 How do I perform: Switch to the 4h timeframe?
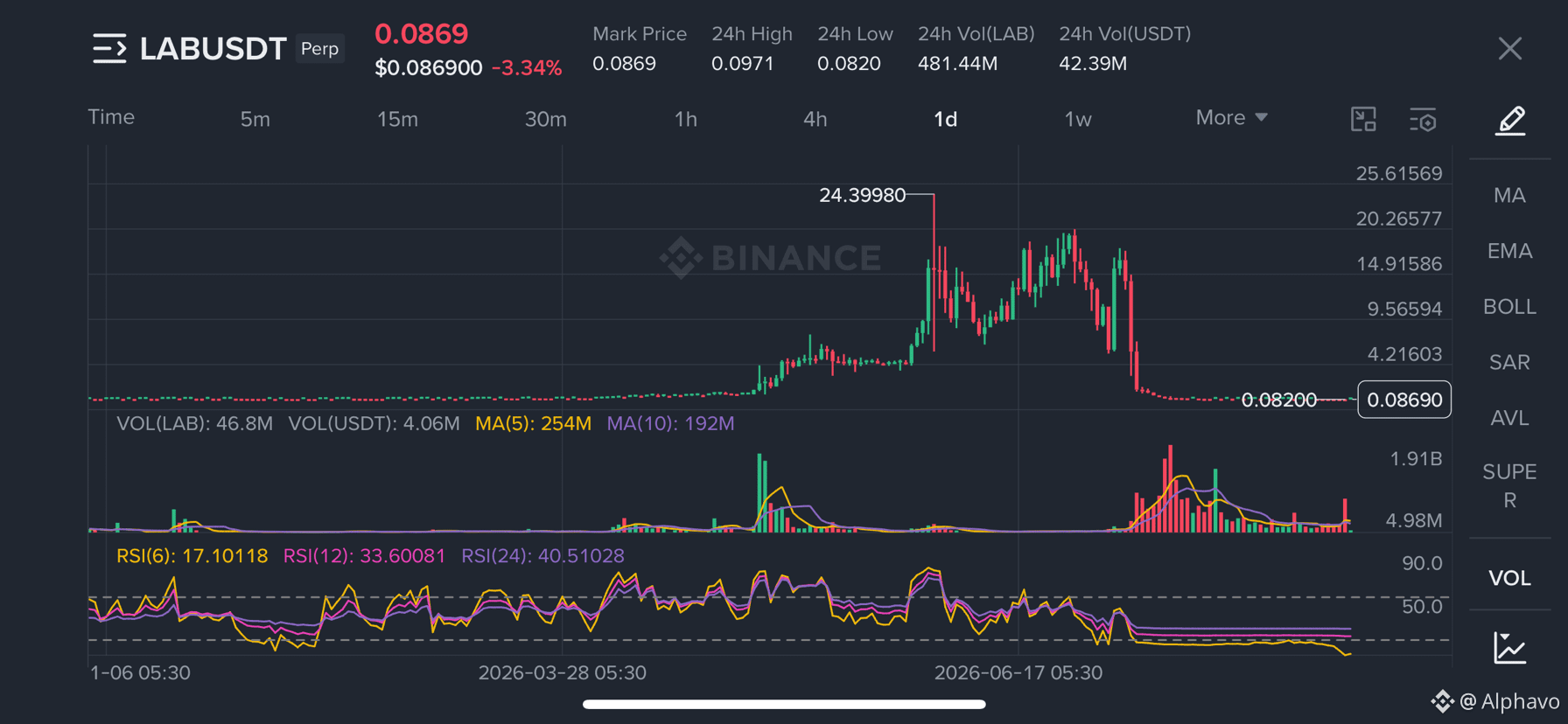click(815, 119)
